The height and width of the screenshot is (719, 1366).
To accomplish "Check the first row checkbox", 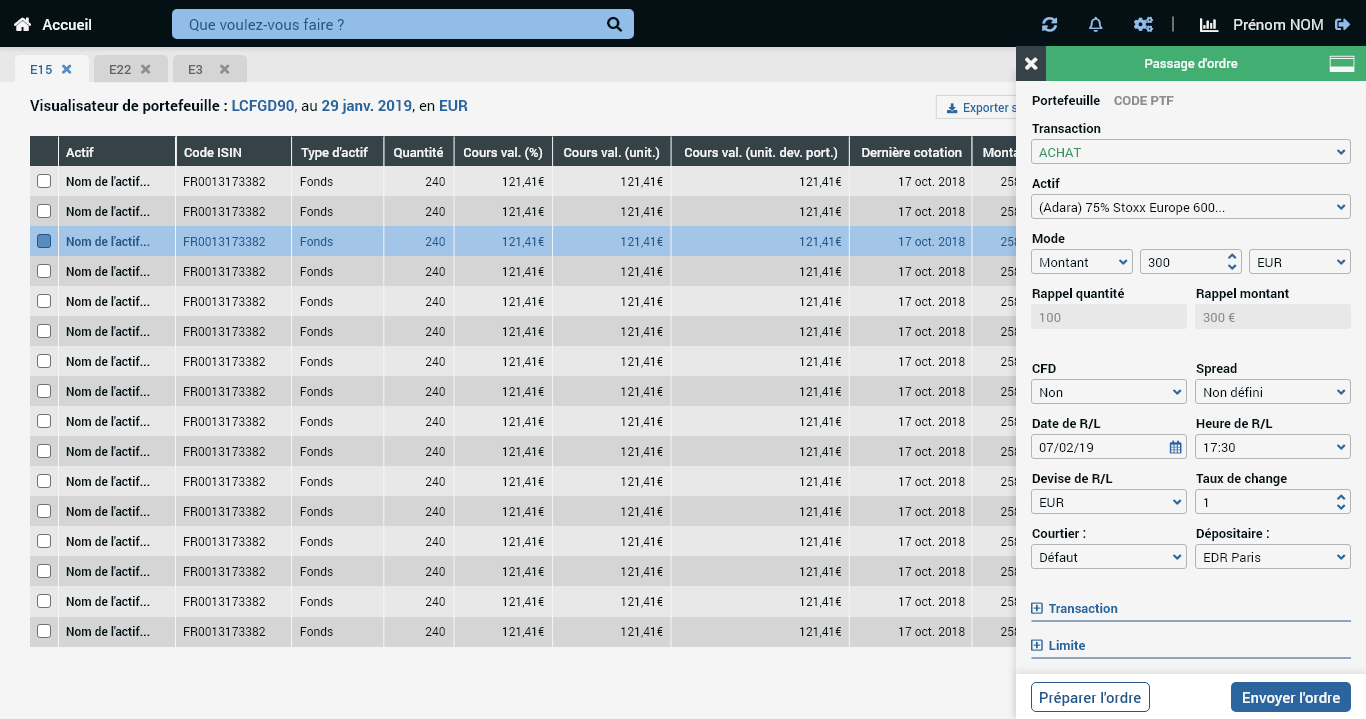I will (44, 182).
